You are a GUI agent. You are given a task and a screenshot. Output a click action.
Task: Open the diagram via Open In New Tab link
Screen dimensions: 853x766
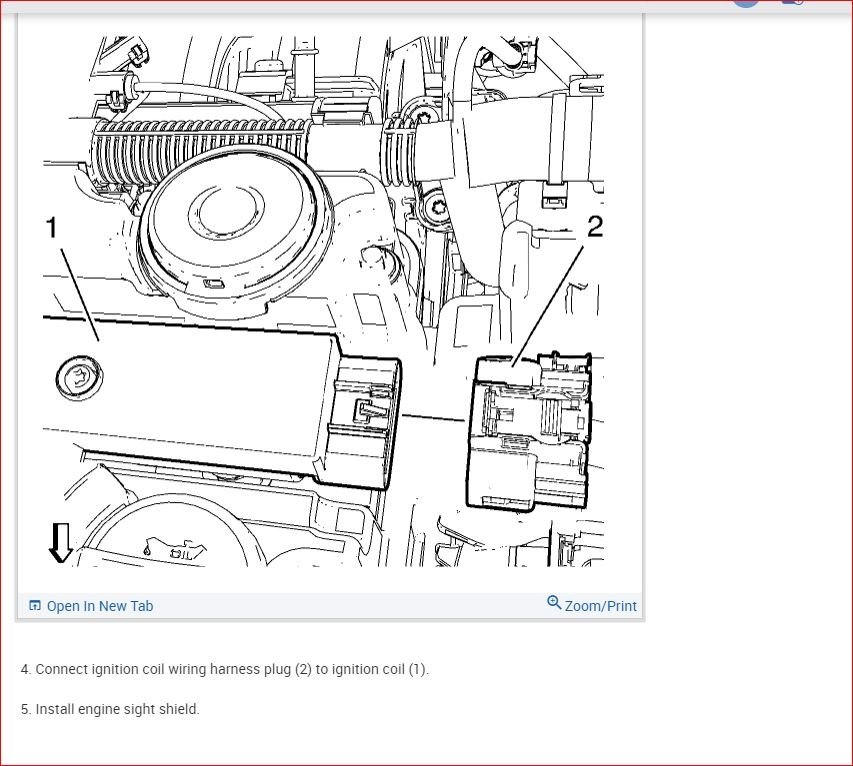click(100, 606)
